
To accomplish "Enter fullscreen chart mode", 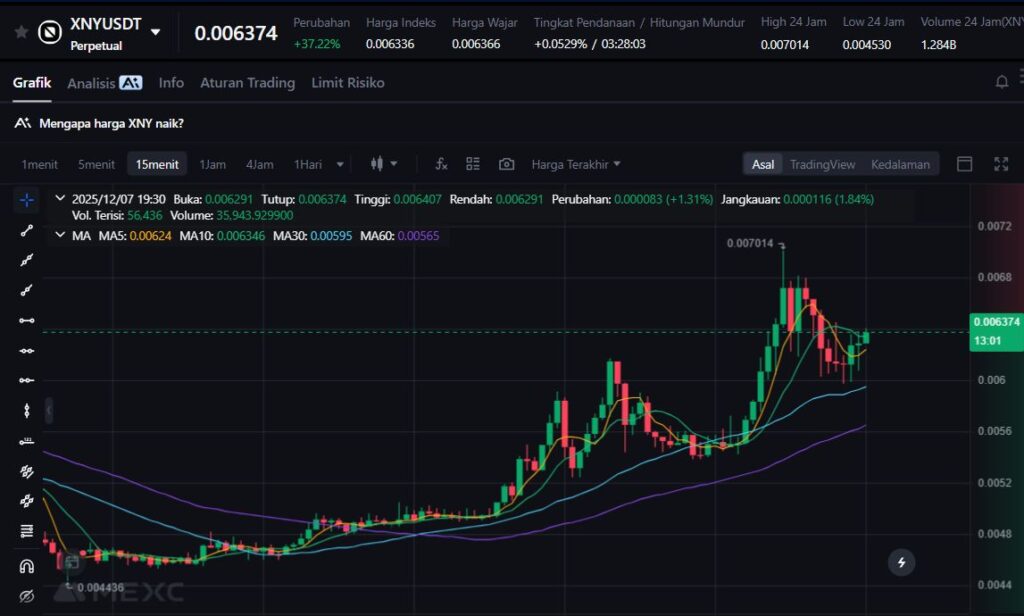I will [1000, 164].
